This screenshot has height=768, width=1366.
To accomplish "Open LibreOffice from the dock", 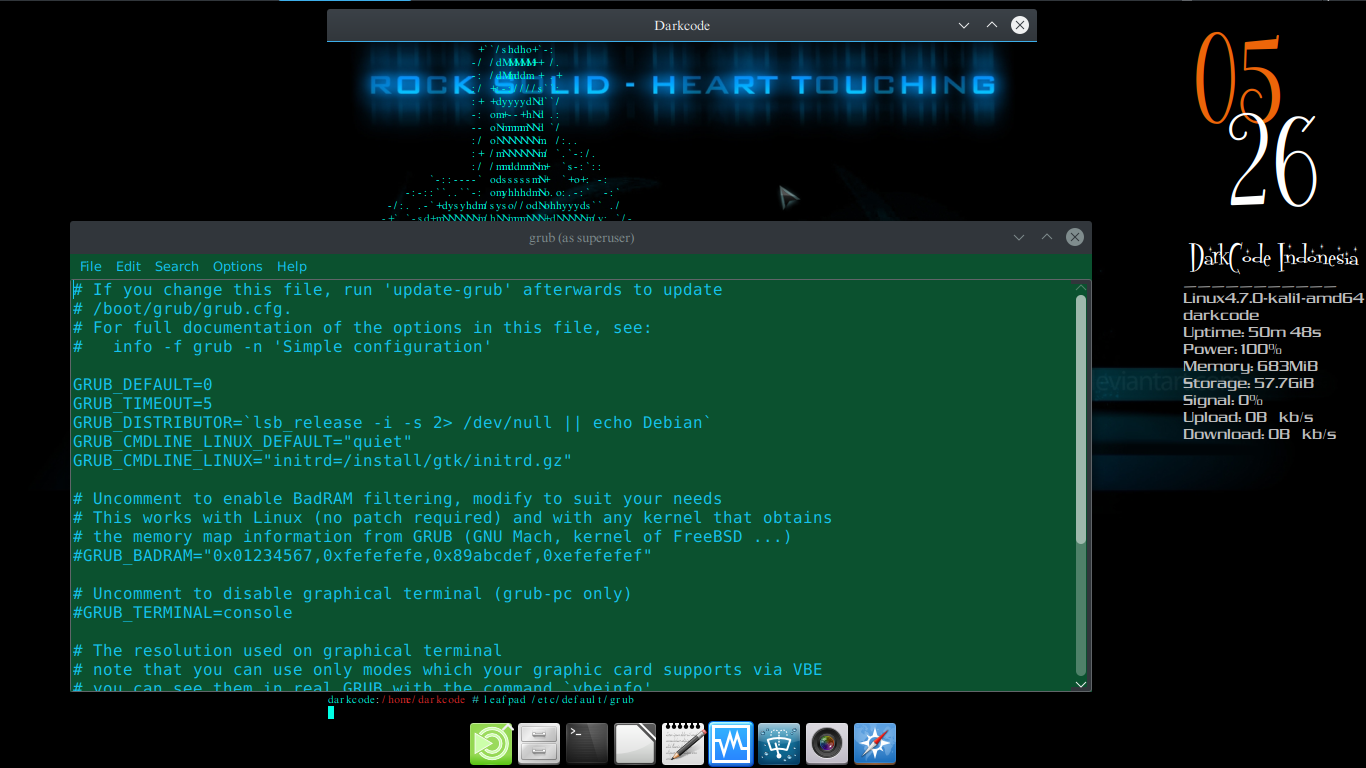I will 635,744.
